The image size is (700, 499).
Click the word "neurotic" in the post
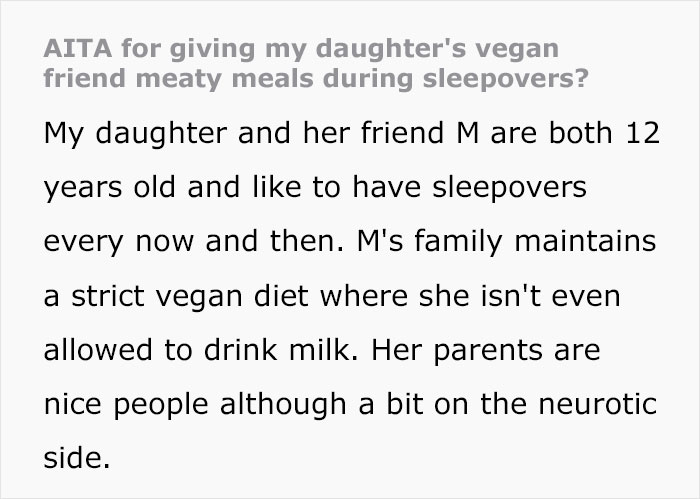coord(597,403)
